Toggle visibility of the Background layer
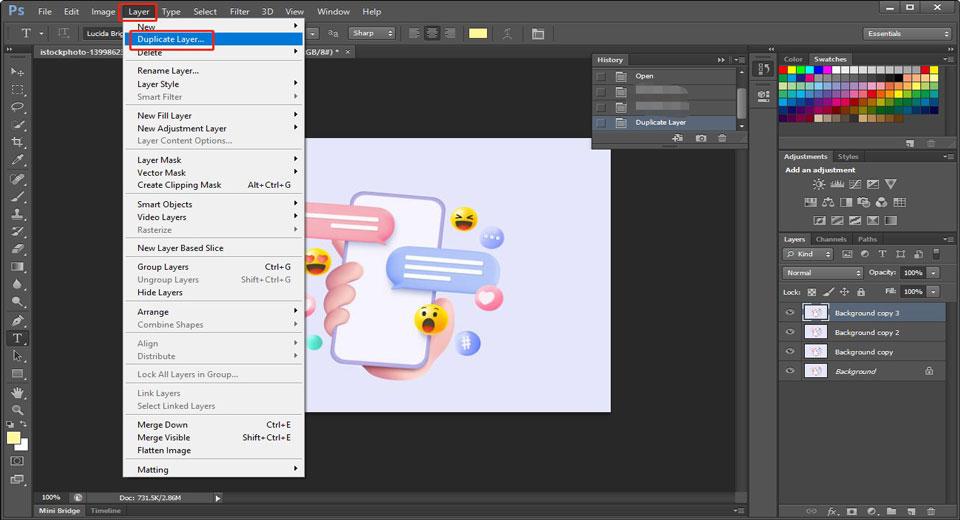The height and width of the screenshot is (520, 960). [790, 371]
